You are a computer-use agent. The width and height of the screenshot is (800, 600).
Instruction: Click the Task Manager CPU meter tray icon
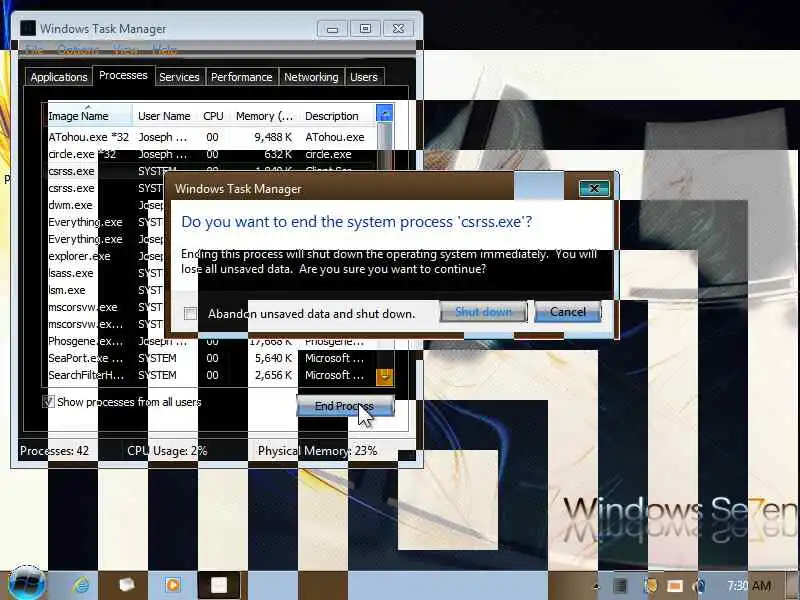tap(620, 586)
